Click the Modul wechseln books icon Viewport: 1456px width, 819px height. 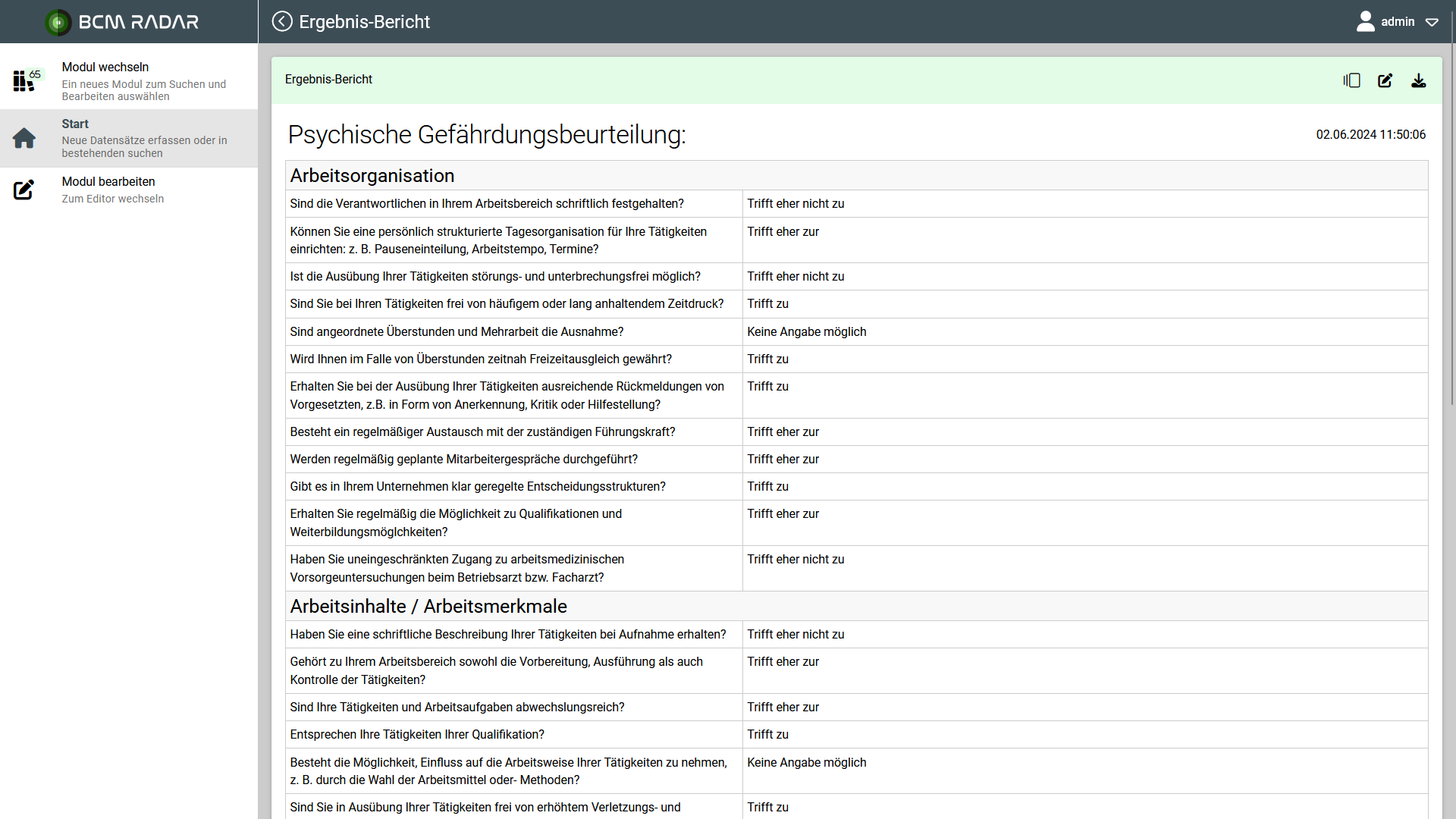(24, 80)
